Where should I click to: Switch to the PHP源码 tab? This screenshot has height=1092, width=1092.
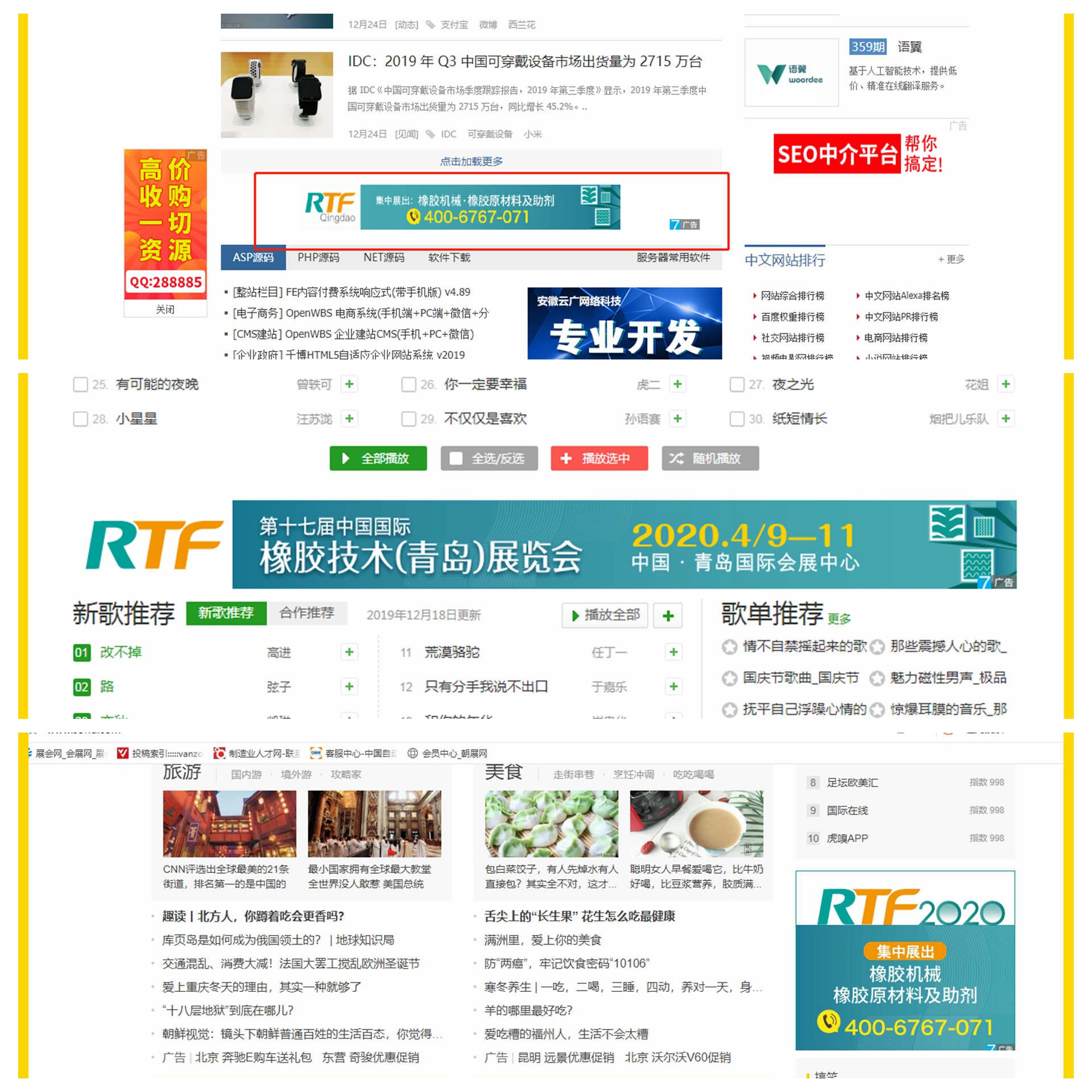click(318, 258)
